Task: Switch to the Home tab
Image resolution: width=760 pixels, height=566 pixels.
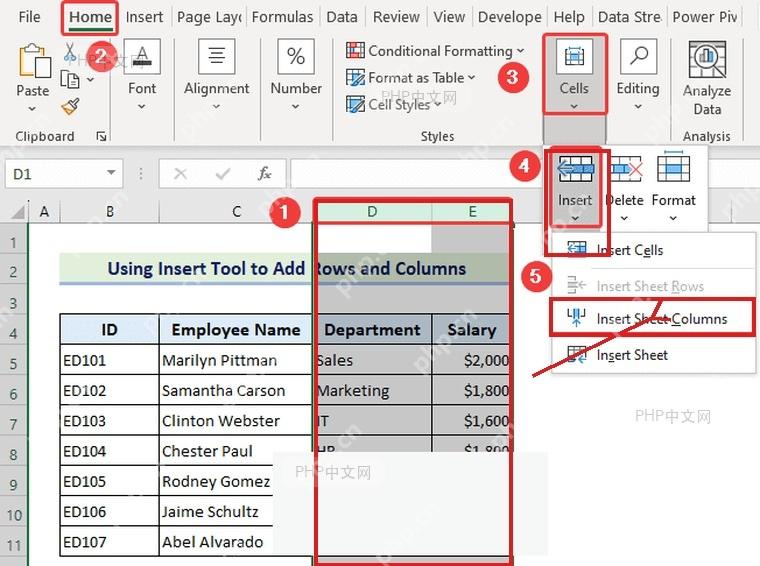Action: click(x=90, y=17)
